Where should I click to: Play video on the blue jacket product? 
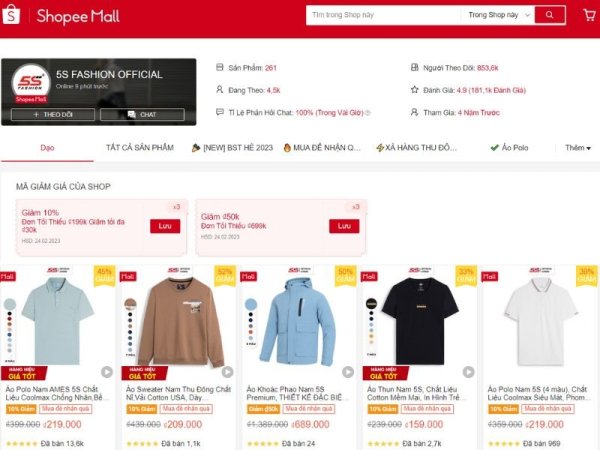pos(348,372)
